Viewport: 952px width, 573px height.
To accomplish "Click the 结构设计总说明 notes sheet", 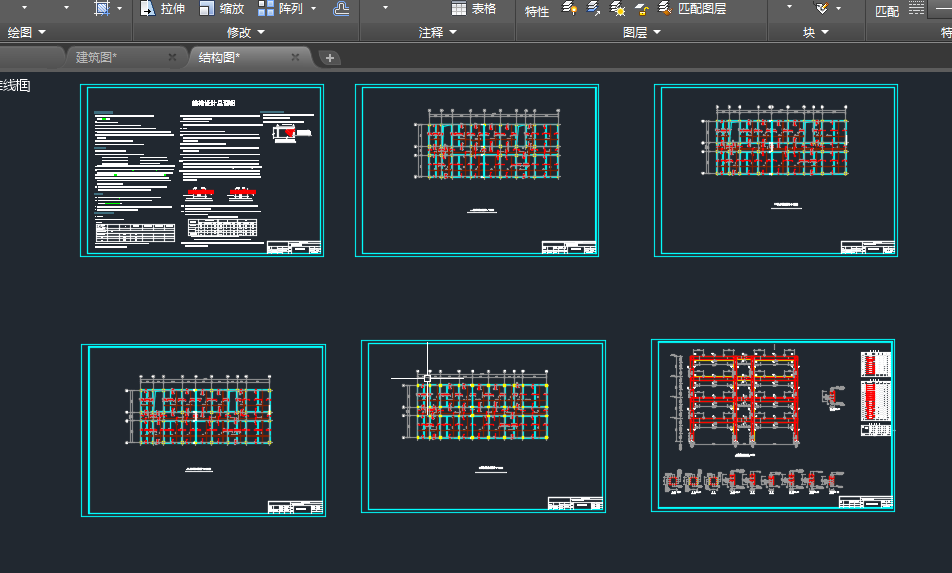I will pos(202,170).
